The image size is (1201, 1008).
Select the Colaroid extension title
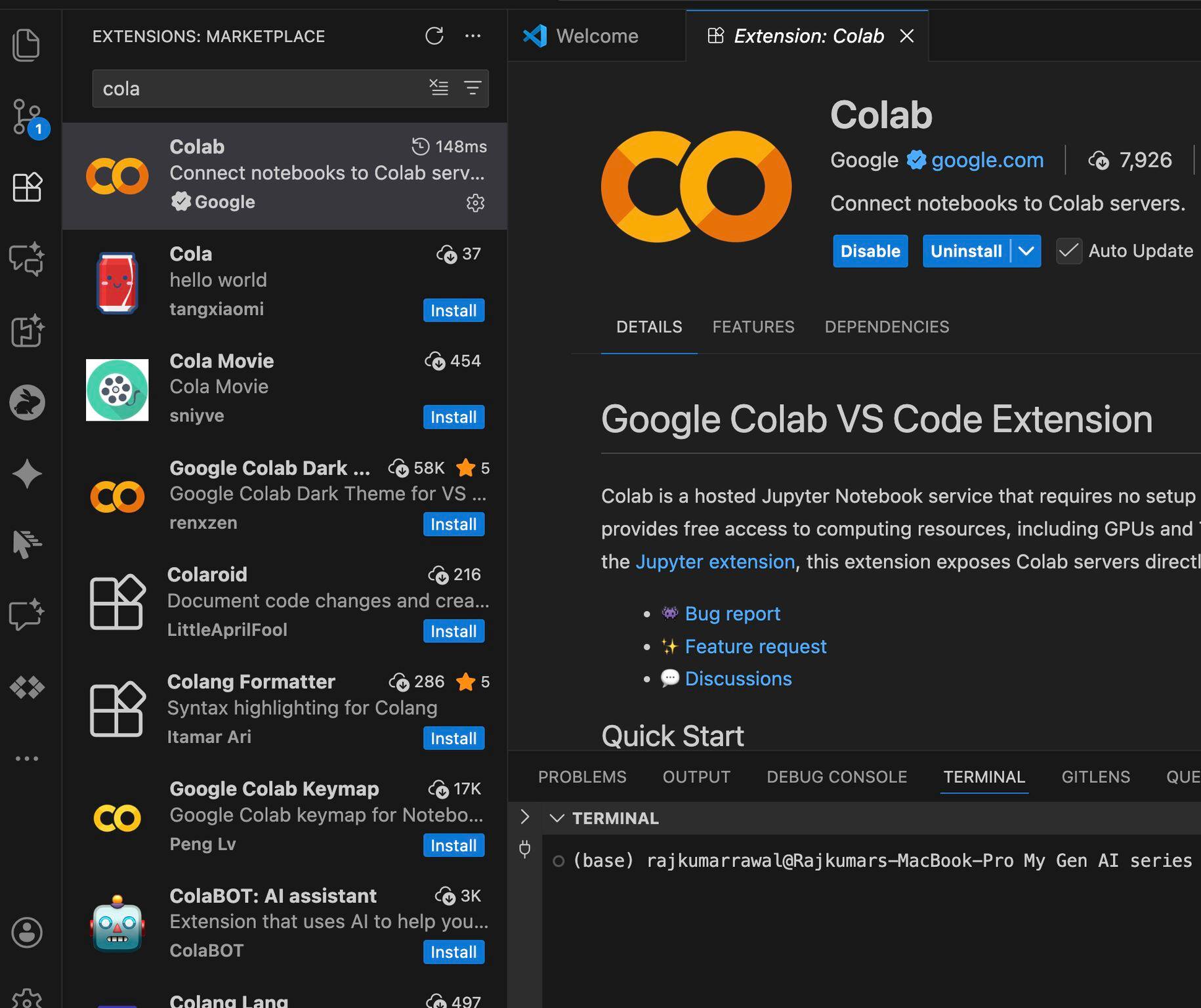(x=207, y=575)
